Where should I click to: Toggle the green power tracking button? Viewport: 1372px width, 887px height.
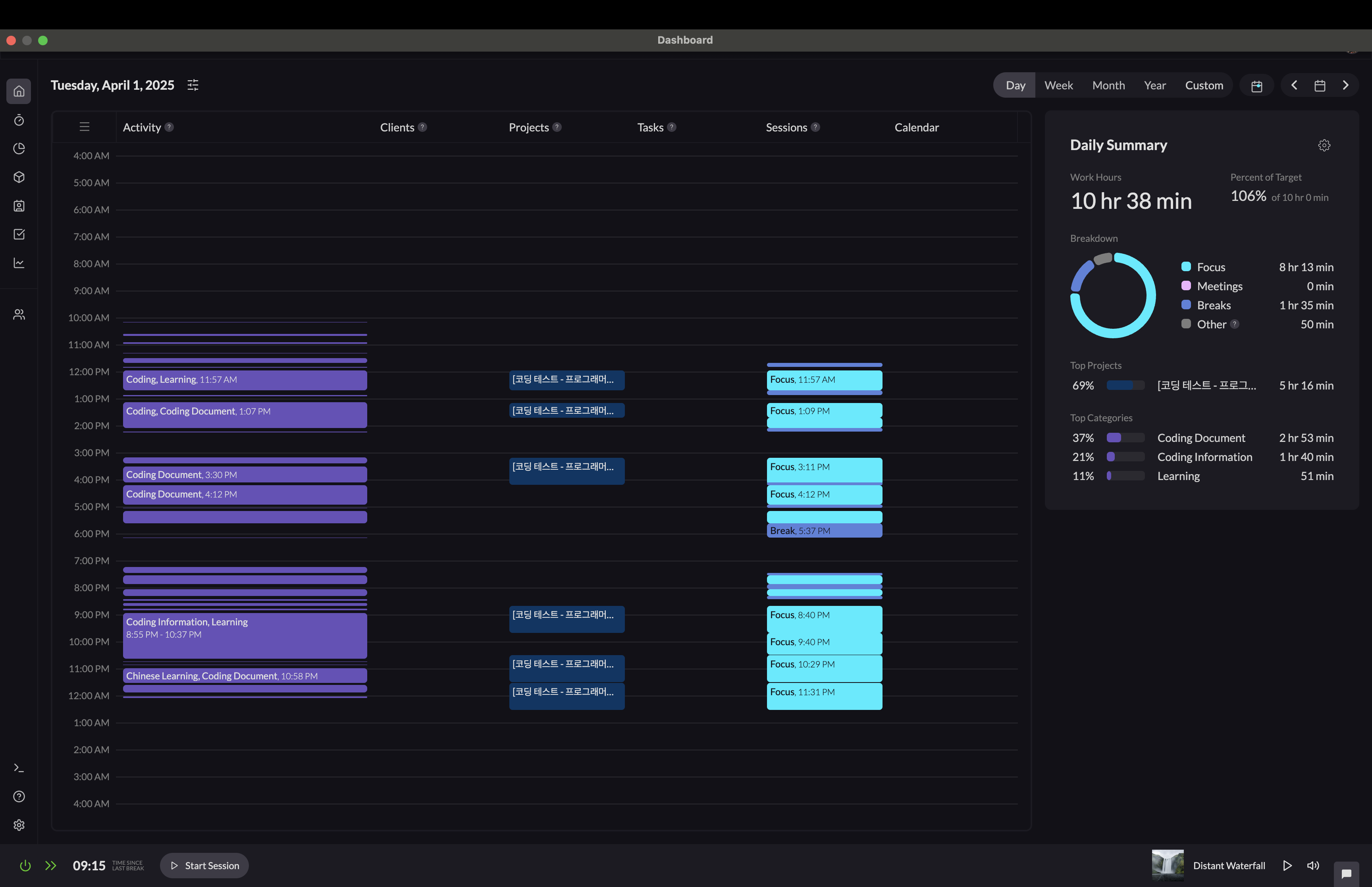[25, 866]
